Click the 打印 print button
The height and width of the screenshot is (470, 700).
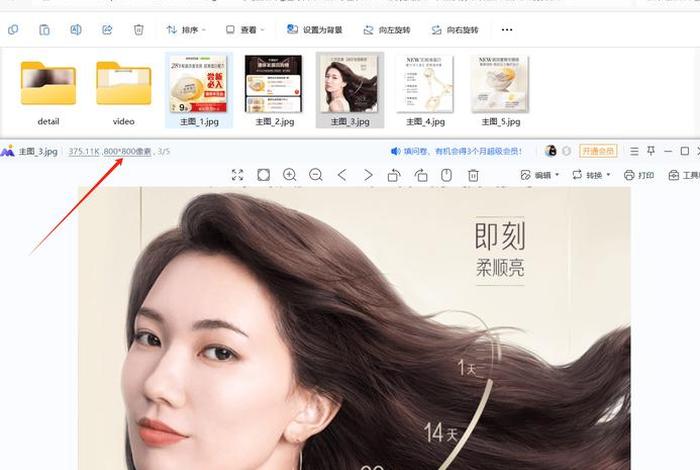click(639, 175)
